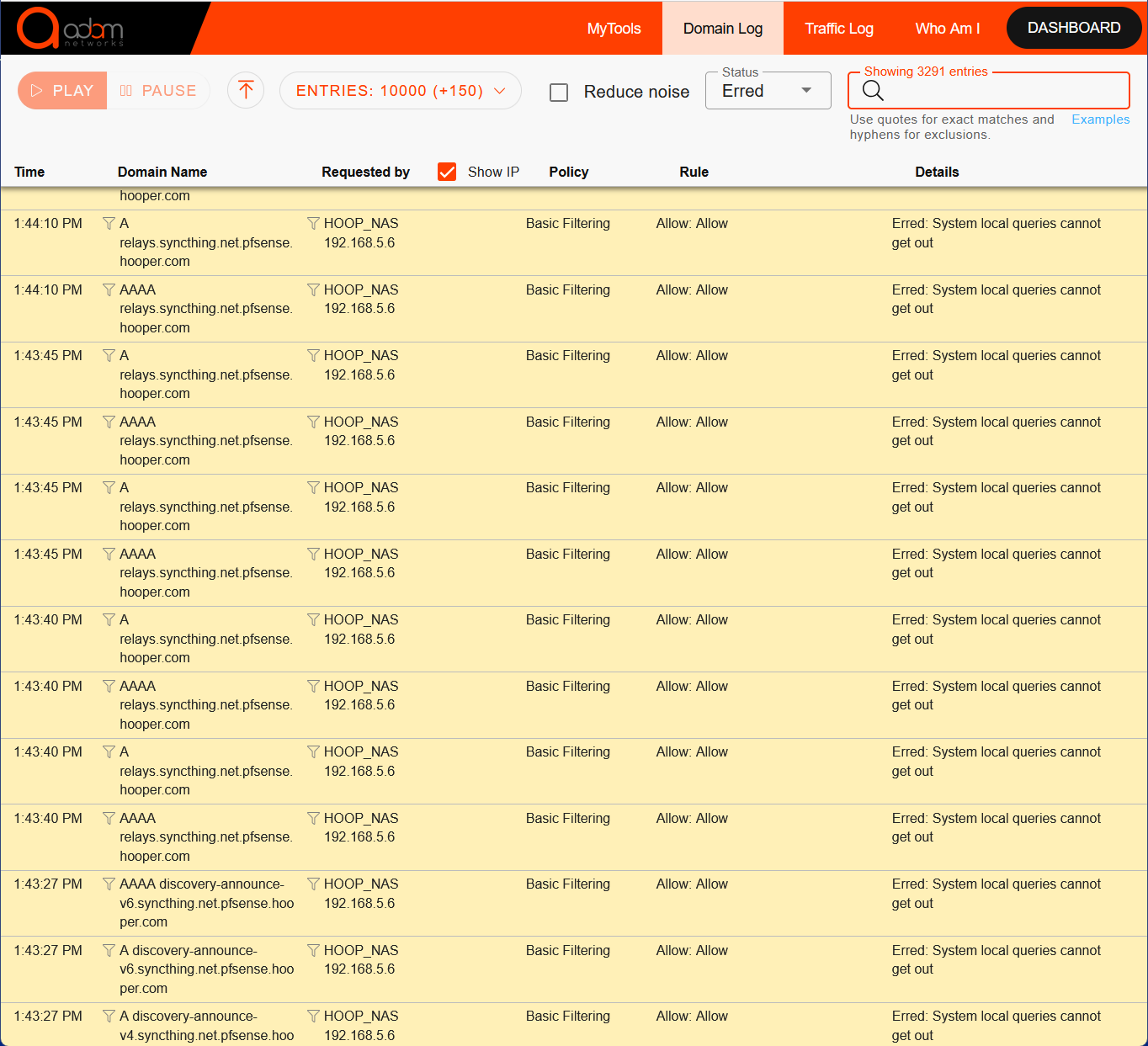The width and height of the screenshot is (1148, 1046).
Task: Click requester filter icon on first 1:43:45 PM row
Action: pyautogui.click(x=313, y=356)
